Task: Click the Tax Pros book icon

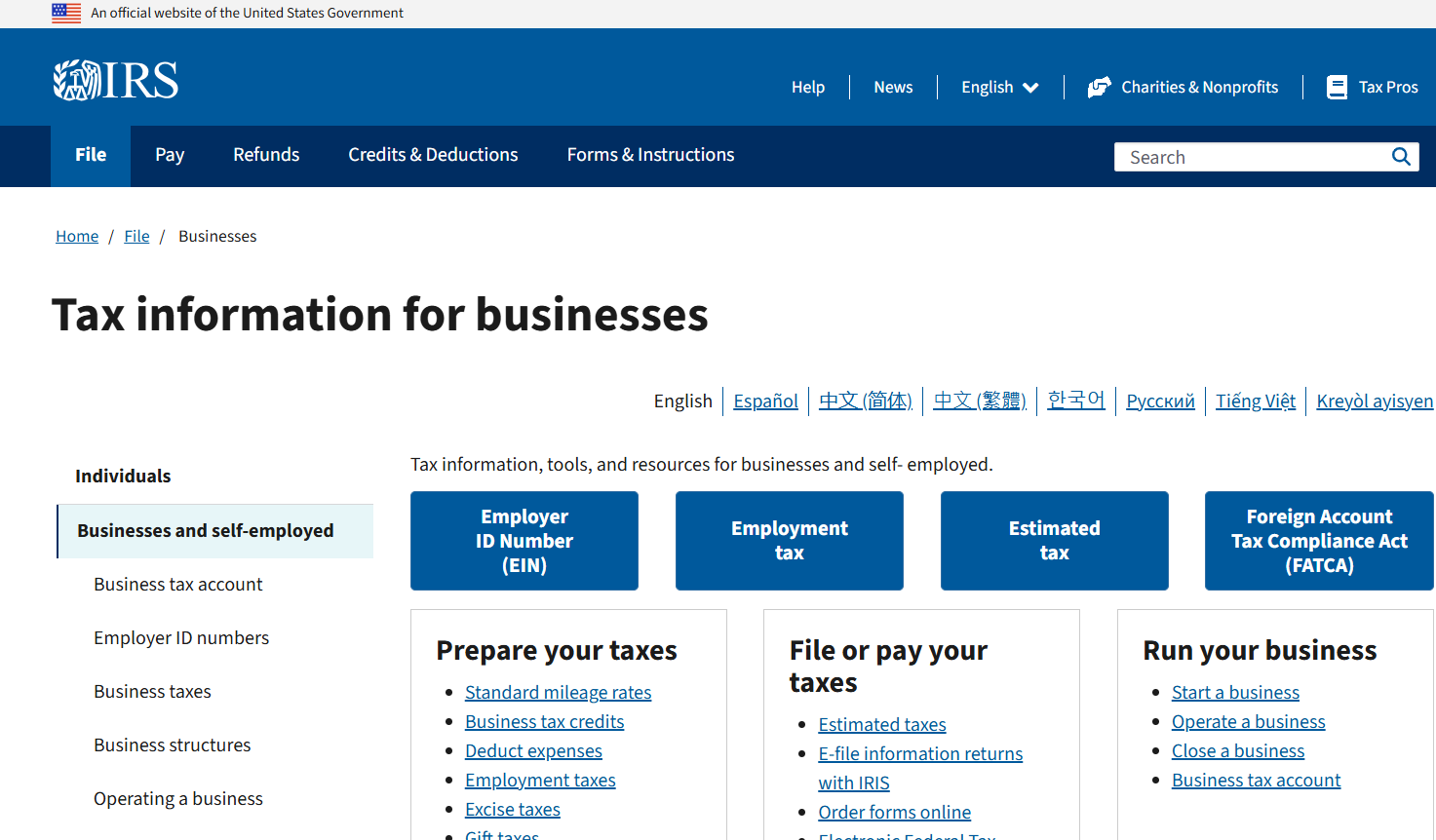Action: [1337, 88]
